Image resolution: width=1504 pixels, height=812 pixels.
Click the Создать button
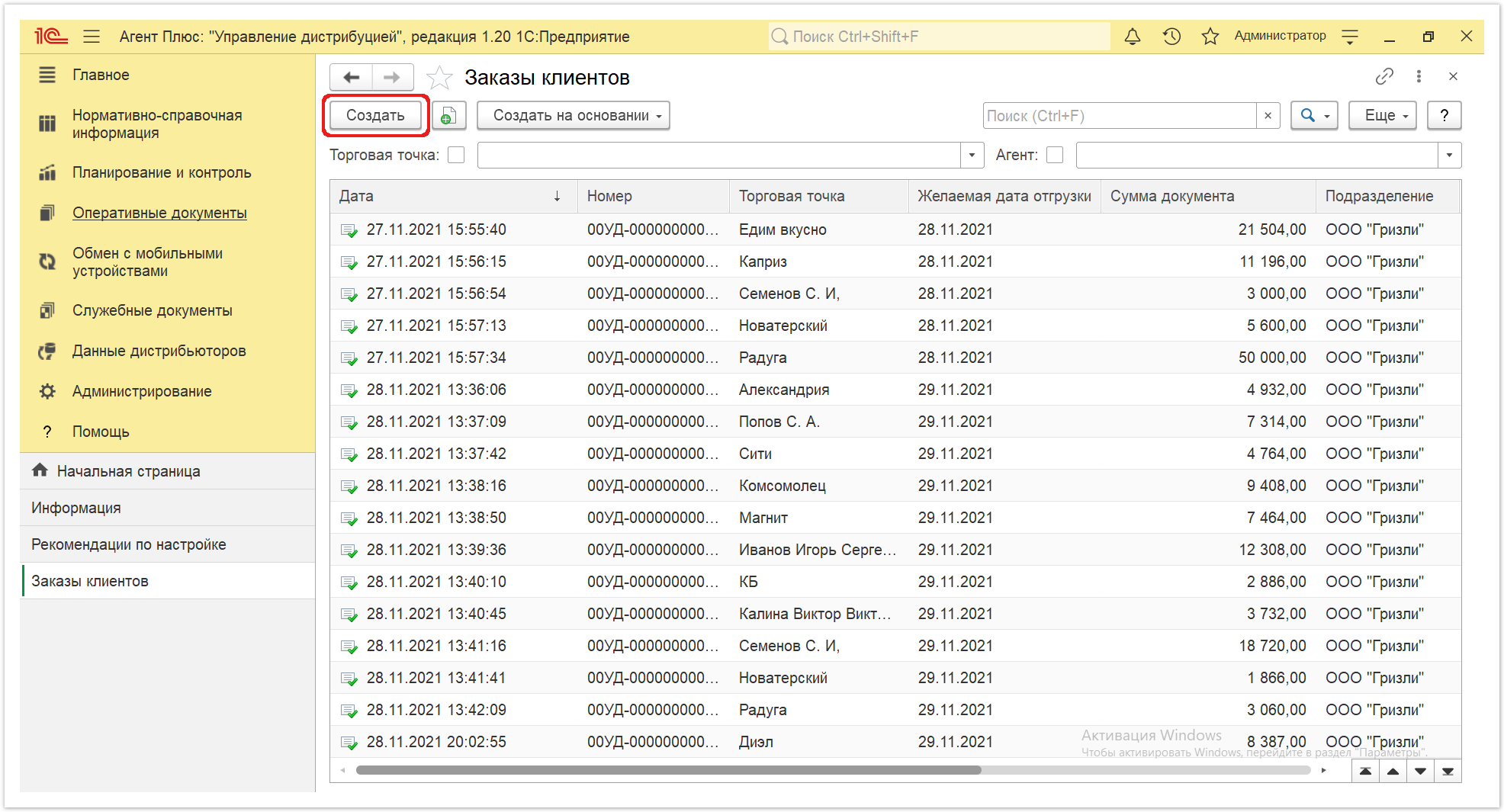(x=375, y=116)
